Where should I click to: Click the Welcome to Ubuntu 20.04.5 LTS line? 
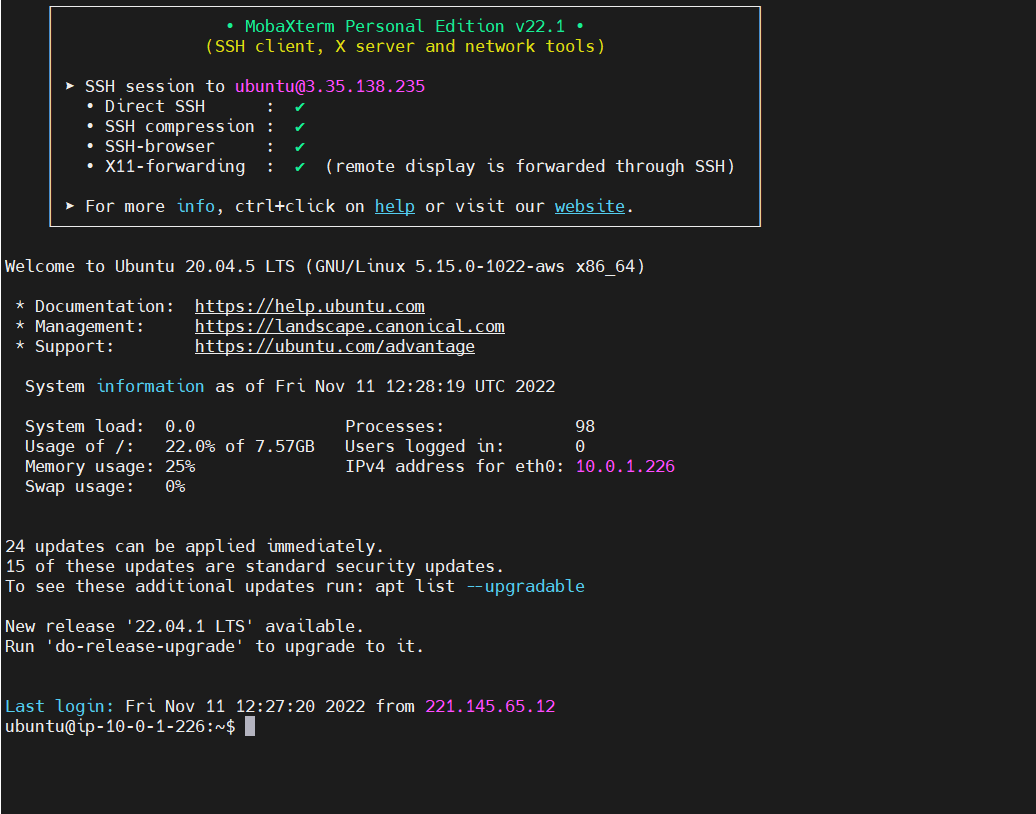(x=324, y=266)
